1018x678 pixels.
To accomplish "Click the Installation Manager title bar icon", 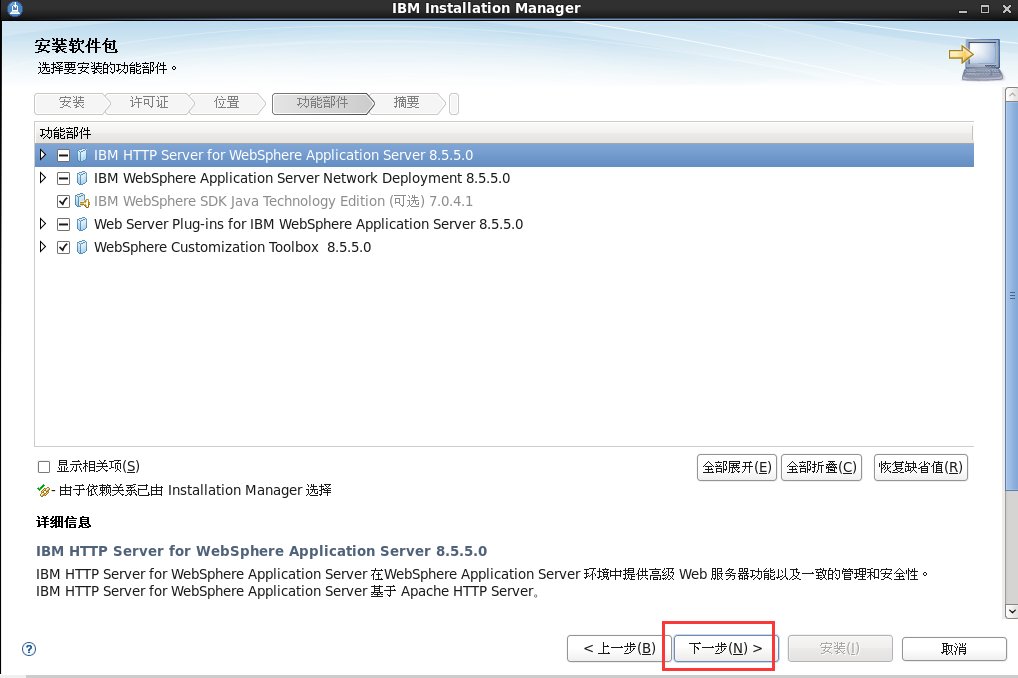I will pyautogui.click(x=14, y=8).
